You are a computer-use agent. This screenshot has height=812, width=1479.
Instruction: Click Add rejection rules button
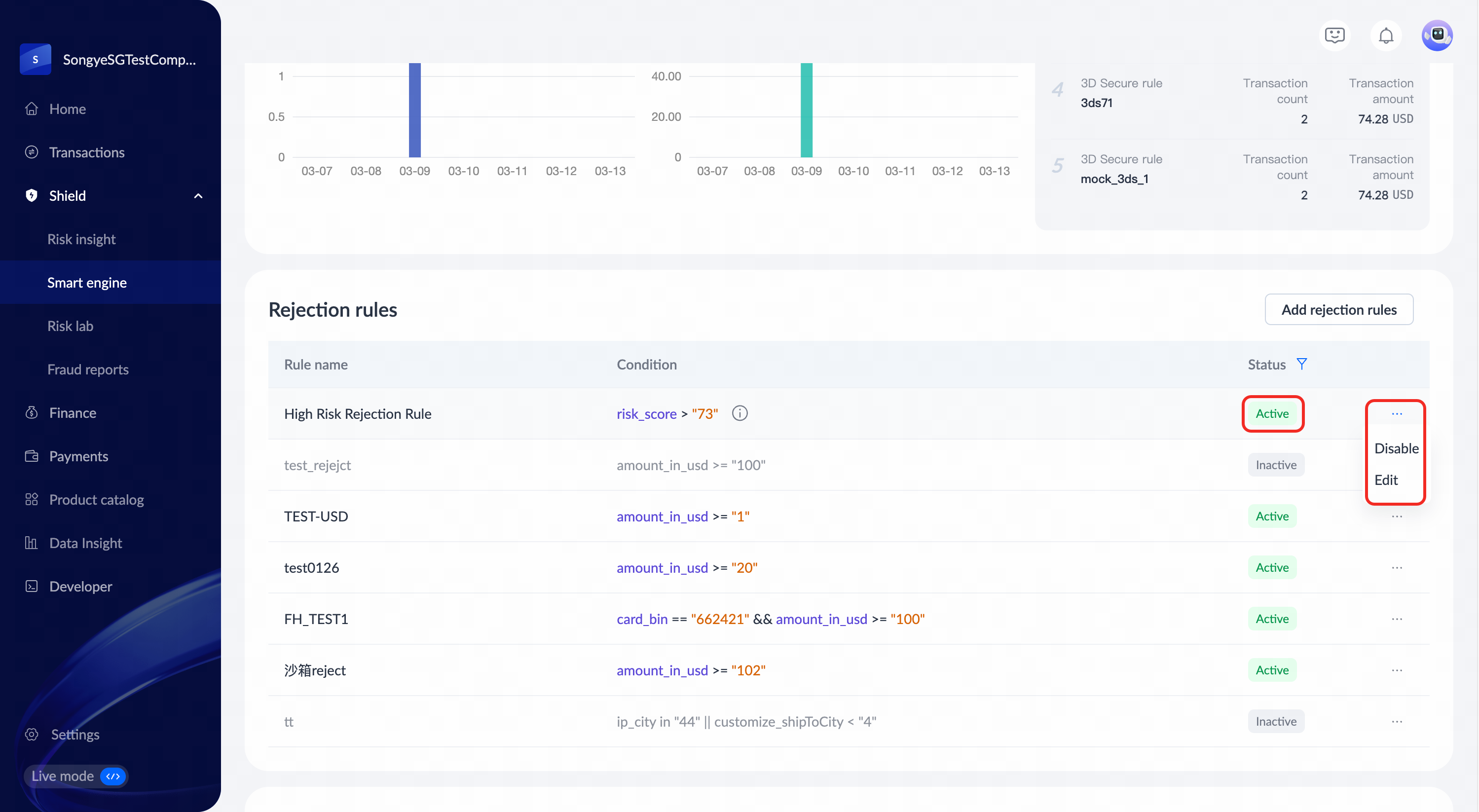pyautogui.click(x=1338, y=309)
